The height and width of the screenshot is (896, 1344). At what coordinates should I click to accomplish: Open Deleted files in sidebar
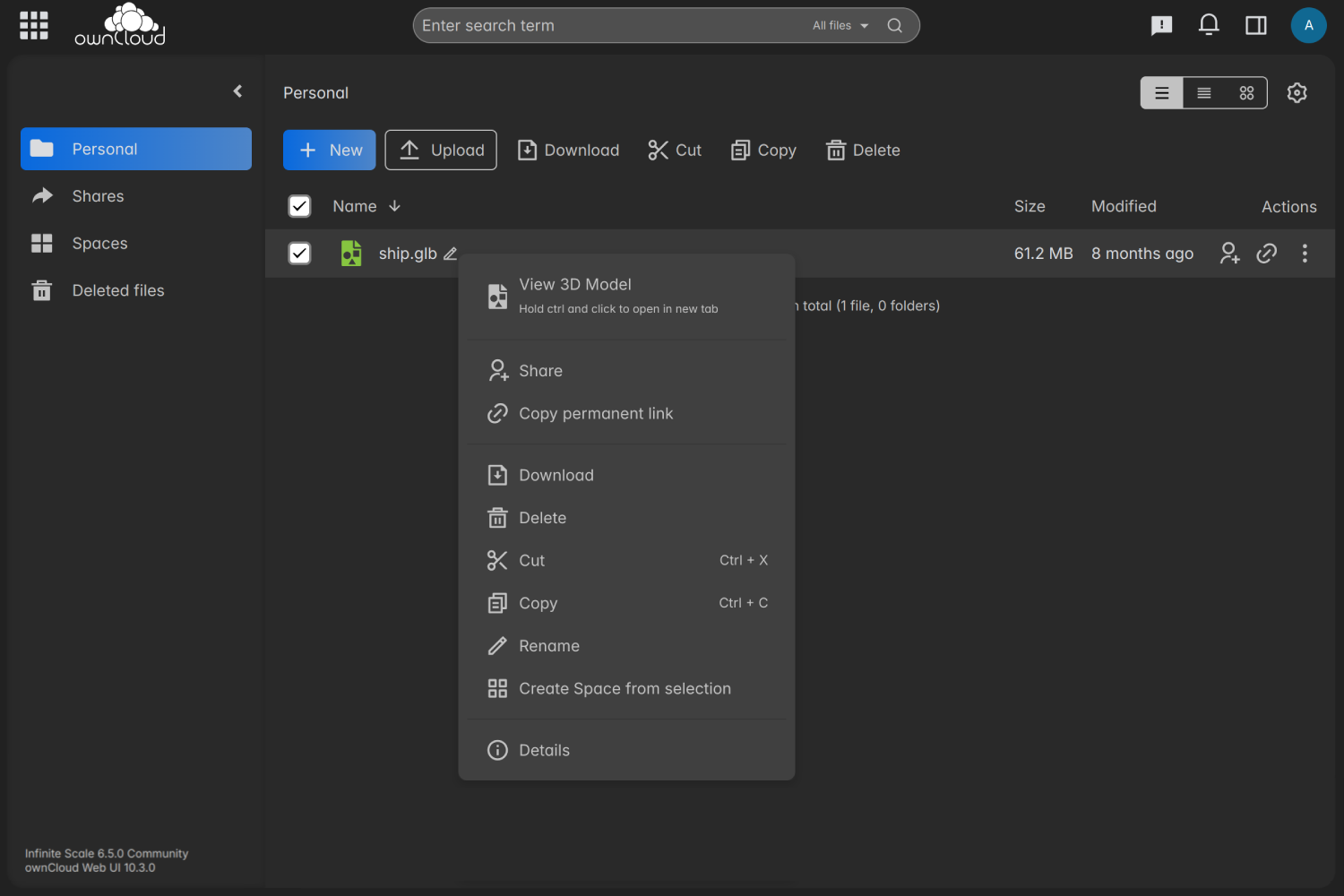[136, 290]
